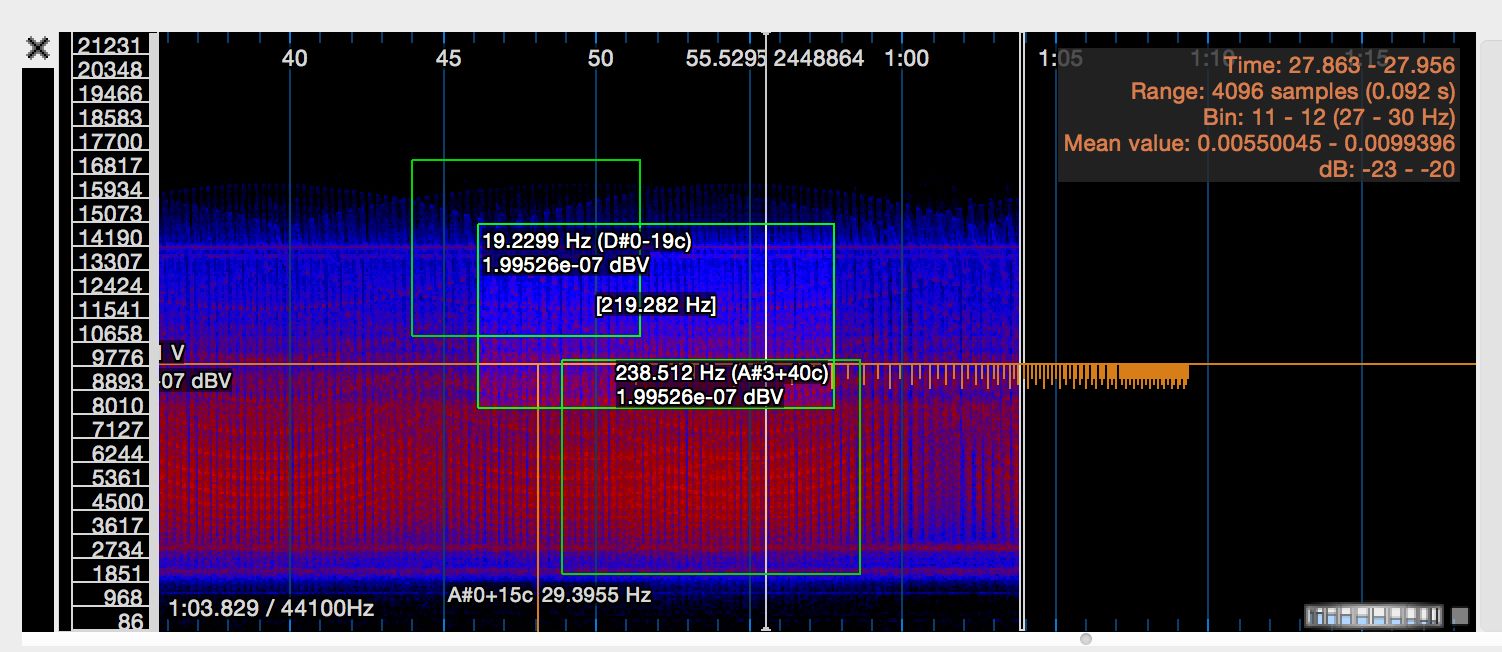Click 21231 on the frequency scale
The height and width of the screenshot is (652, 1502).
(x=110, y=45)
